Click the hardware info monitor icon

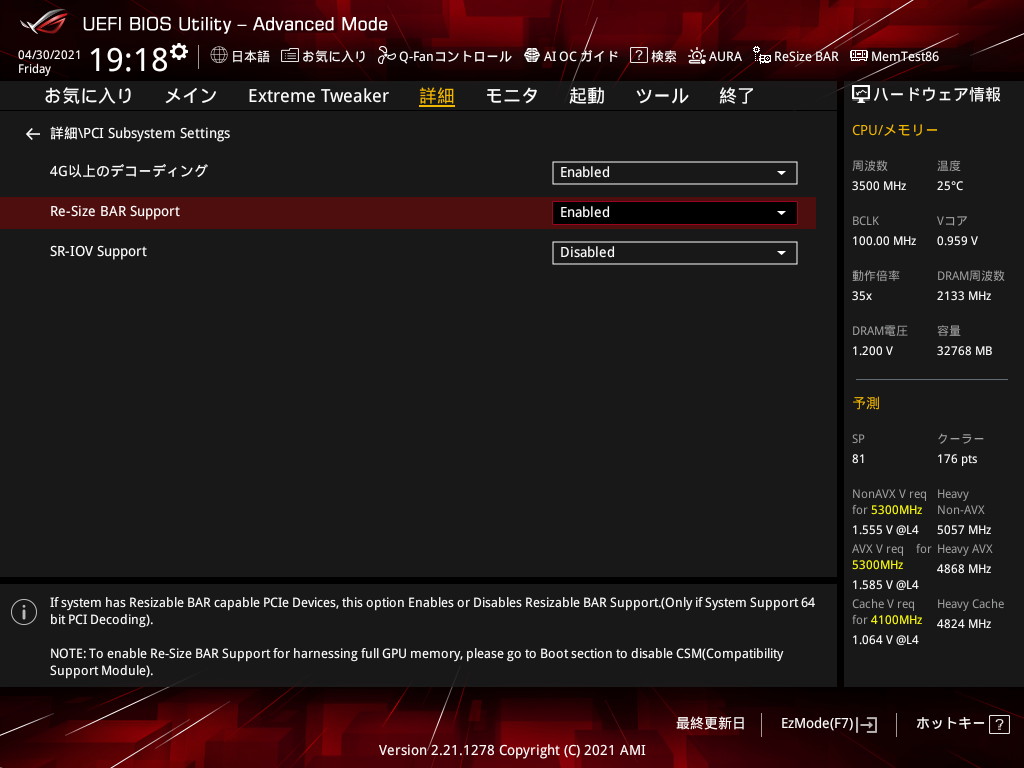pos(861,95)
